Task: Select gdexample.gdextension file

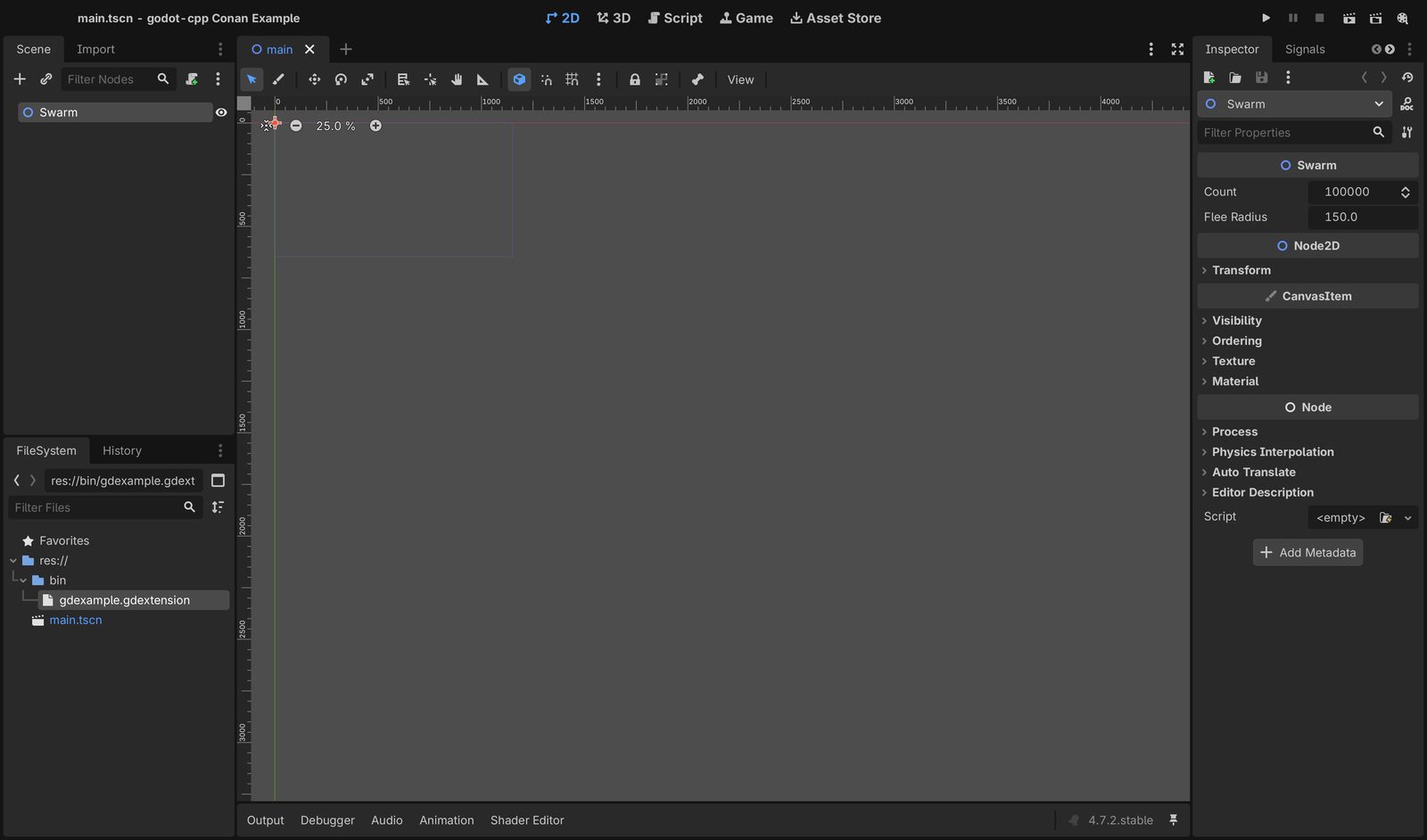Action: tap(134, 600)
